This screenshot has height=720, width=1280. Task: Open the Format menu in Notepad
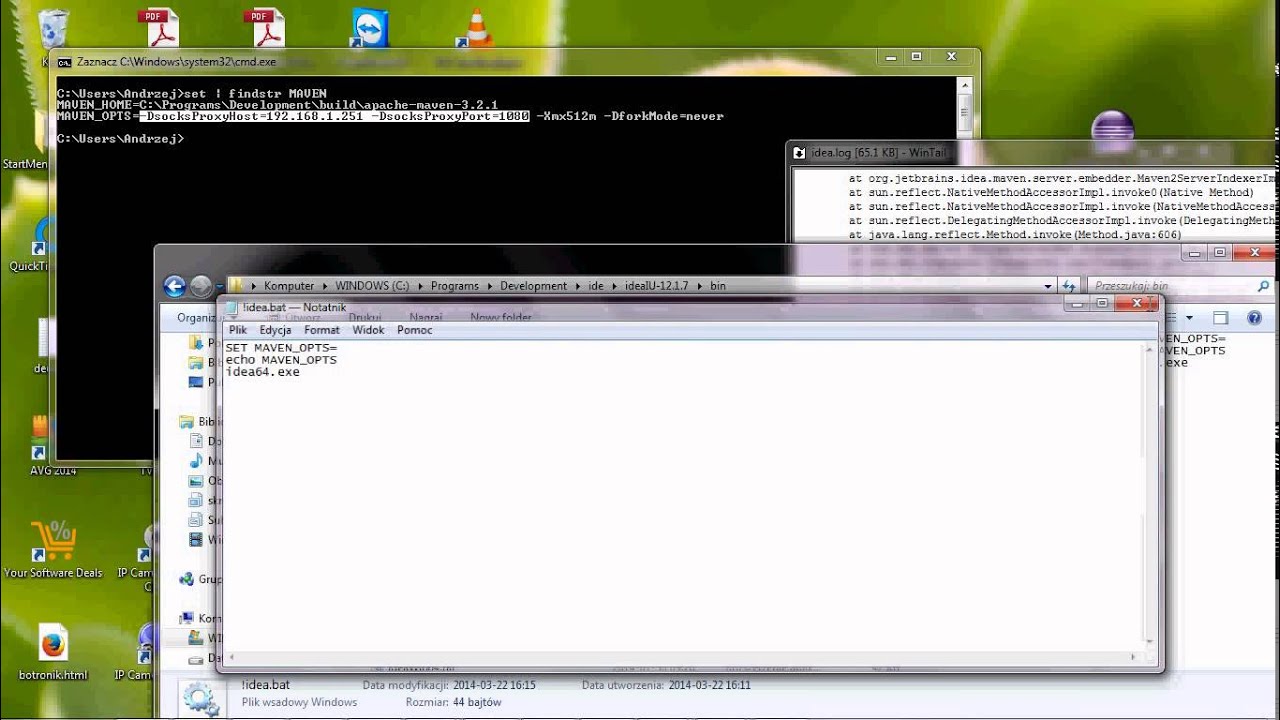322,330
